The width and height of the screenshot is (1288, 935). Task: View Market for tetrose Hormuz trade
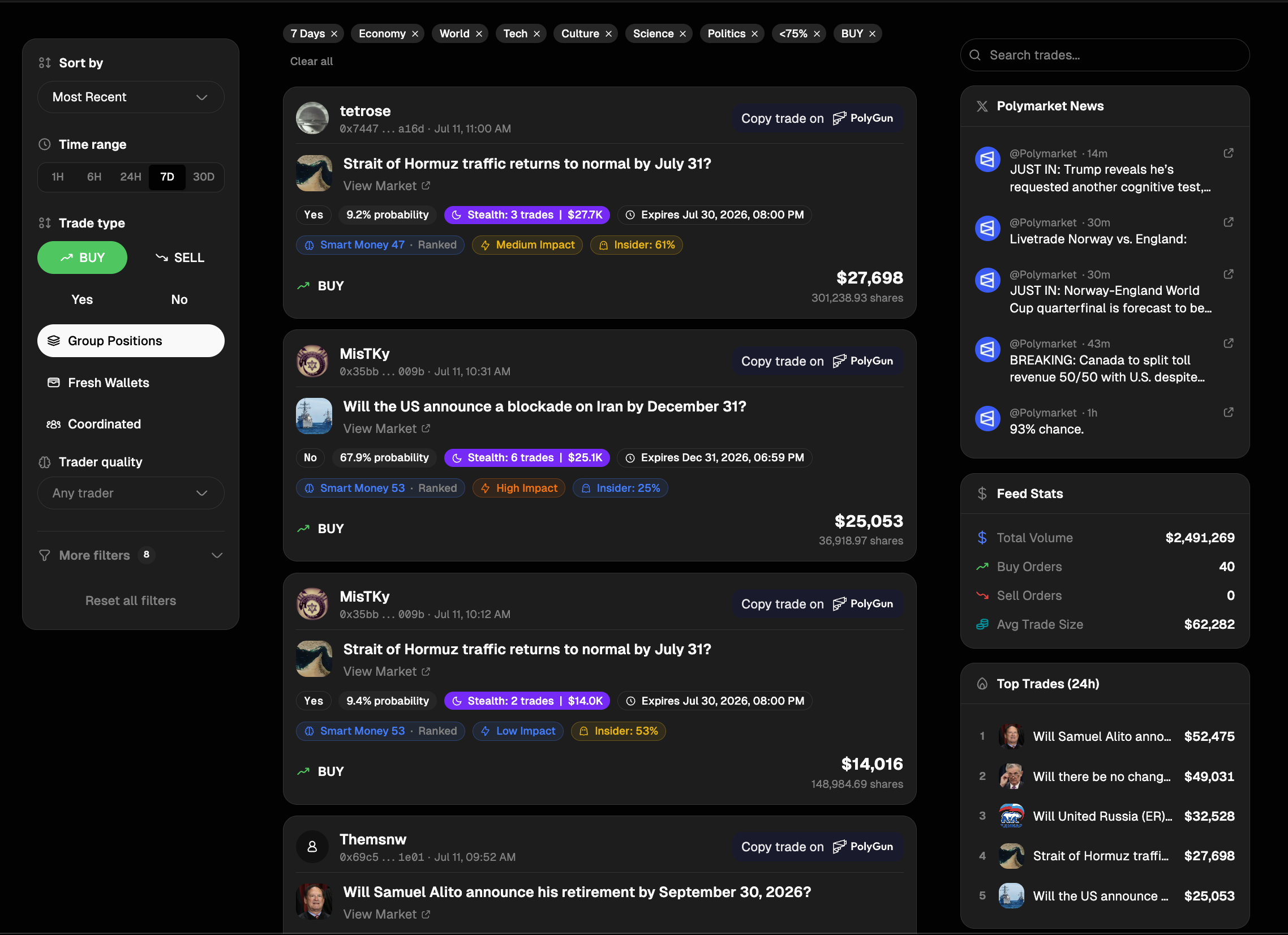387,186
